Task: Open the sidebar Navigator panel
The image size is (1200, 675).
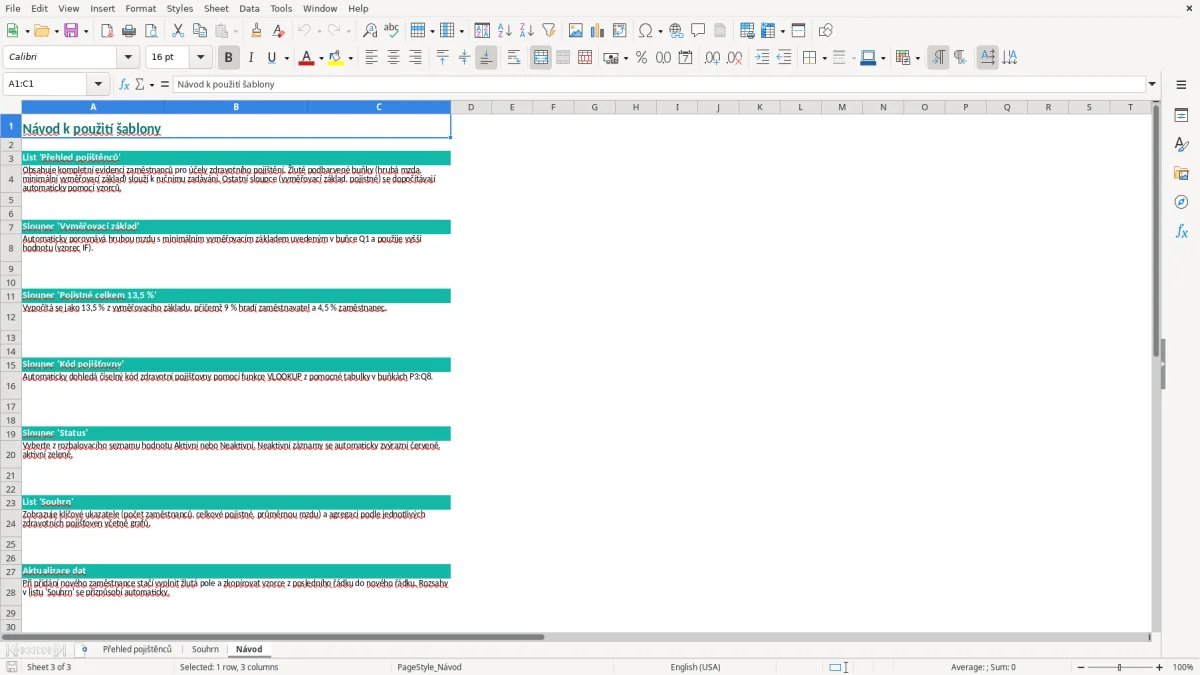Action: tap(1181, 202)
